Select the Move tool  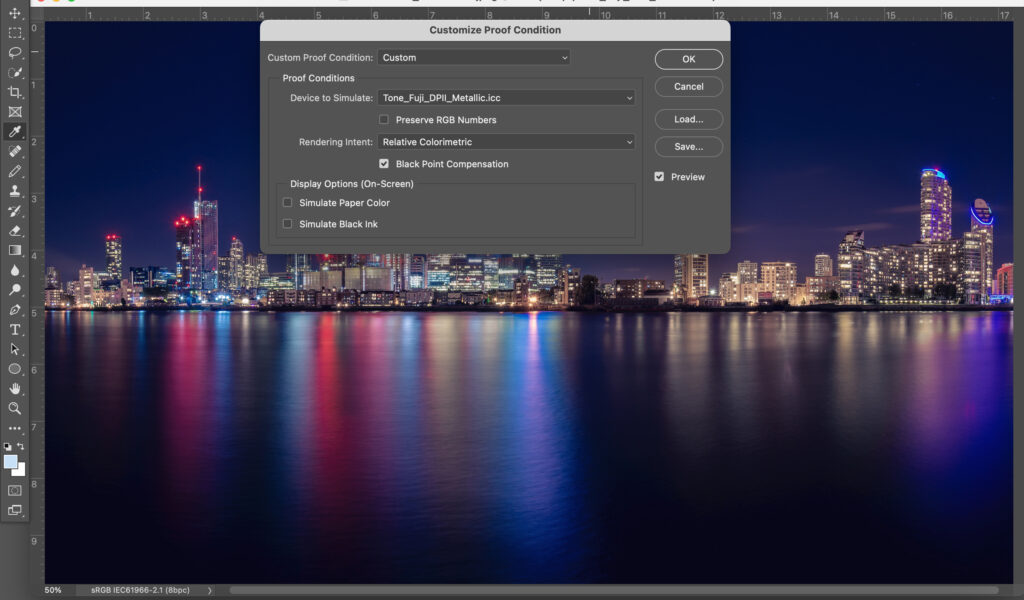14,13
